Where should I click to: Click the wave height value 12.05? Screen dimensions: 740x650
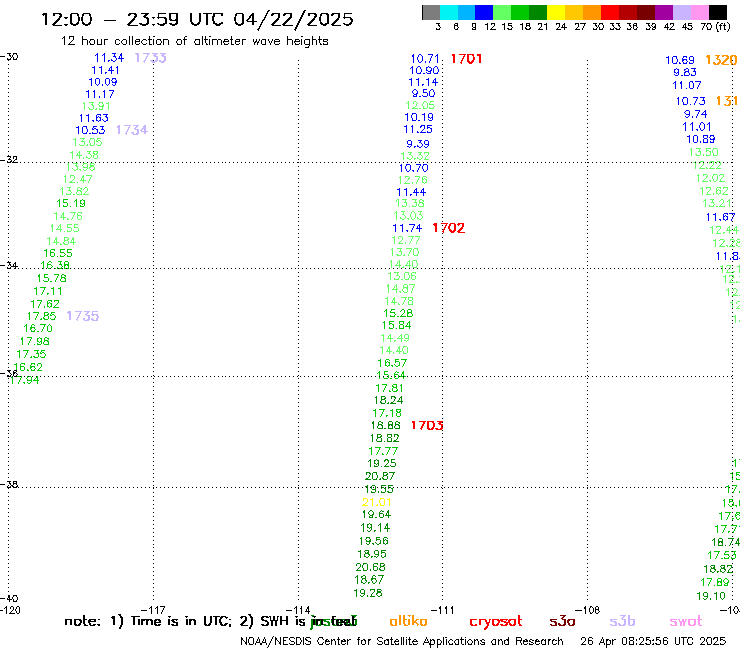tap(420, 105)
